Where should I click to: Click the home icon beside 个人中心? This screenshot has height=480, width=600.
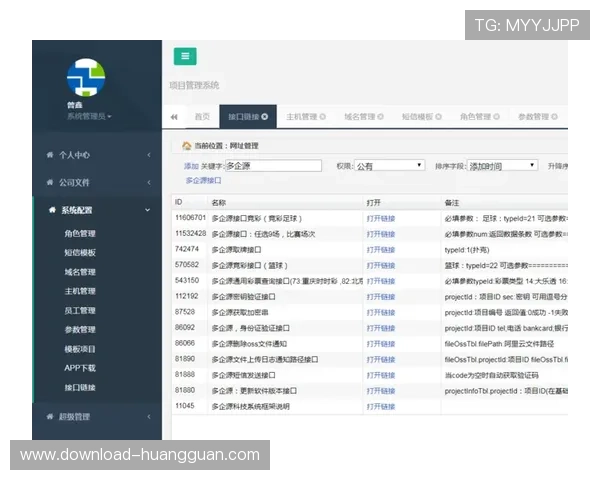pyautogui.click(x=50, y=155)
